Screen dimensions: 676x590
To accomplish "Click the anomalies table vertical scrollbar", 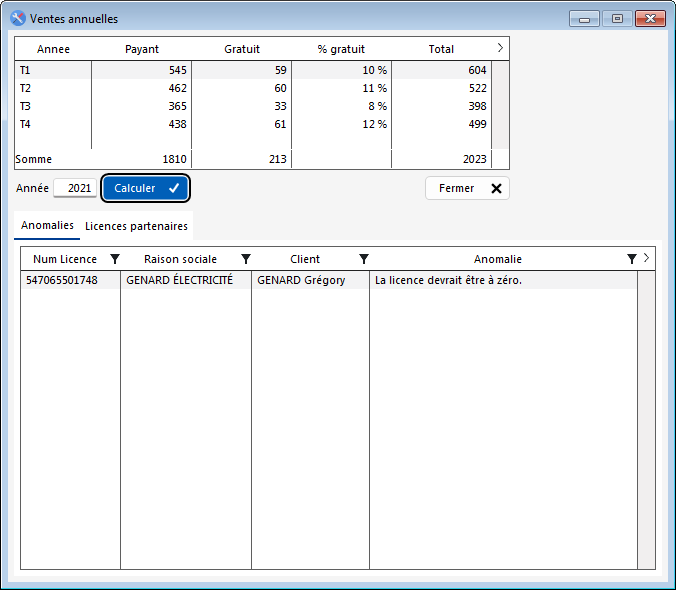I will point(646,420).
